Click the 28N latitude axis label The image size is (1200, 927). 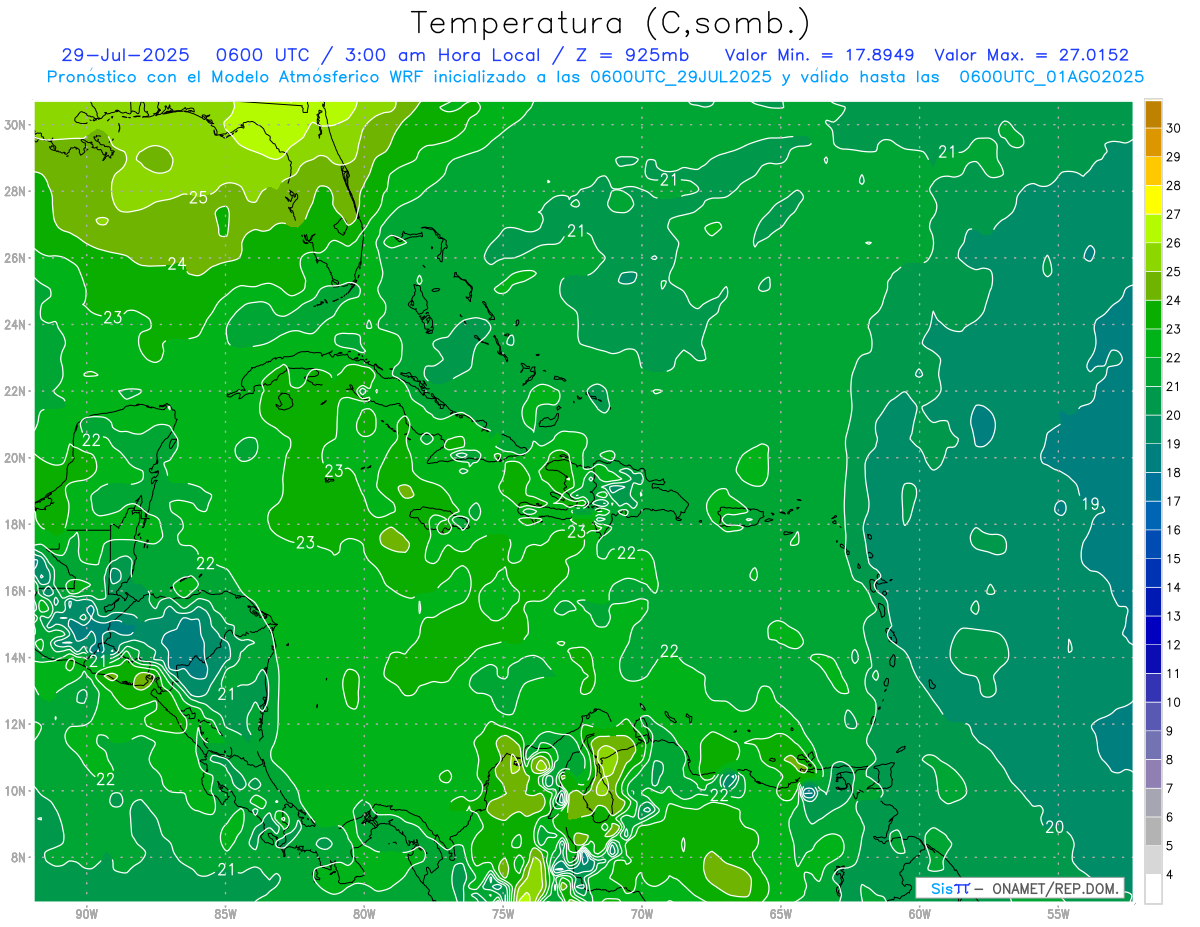pos(16,191)
